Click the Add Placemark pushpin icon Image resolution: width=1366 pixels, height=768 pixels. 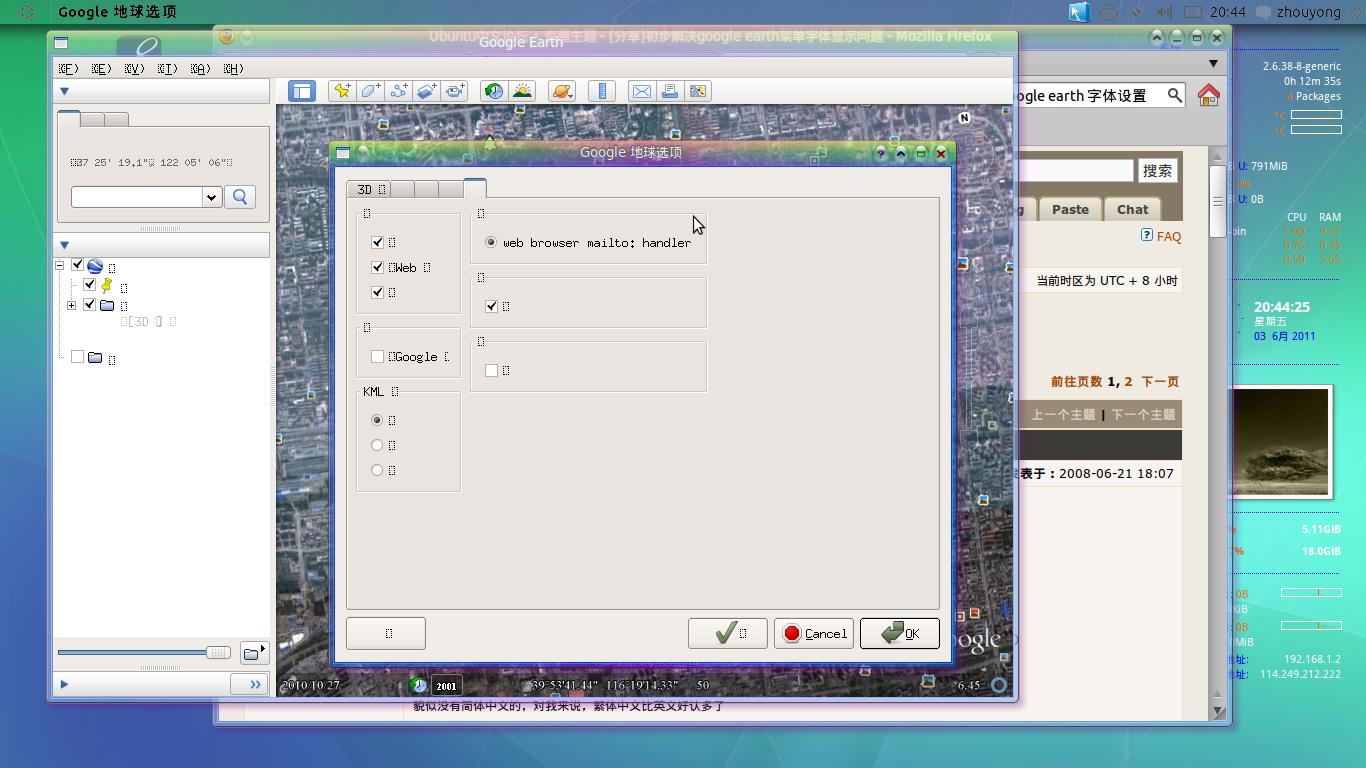click(342, 91)
